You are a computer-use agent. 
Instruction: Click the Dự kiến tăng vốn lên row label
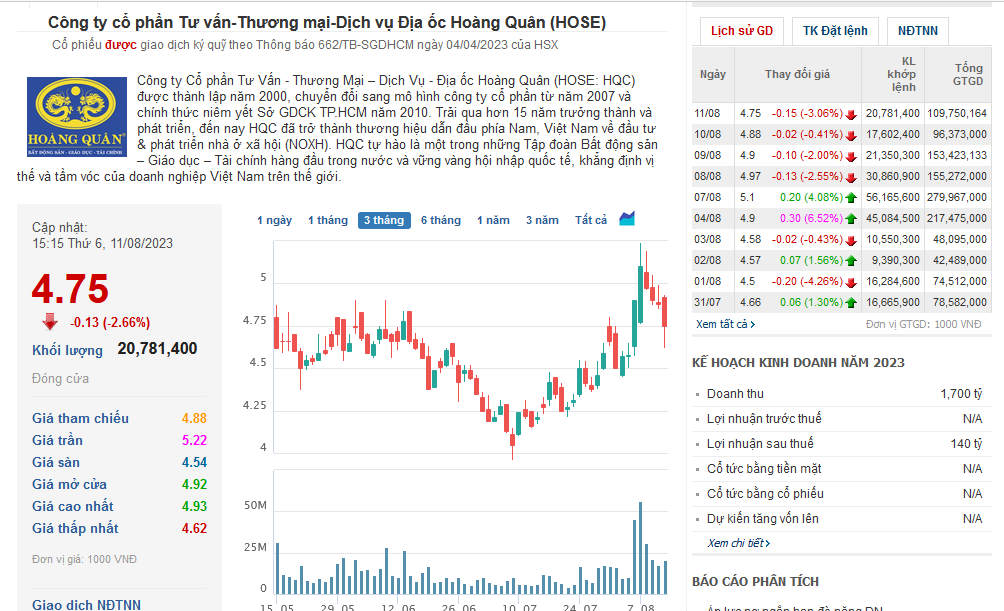763,518
